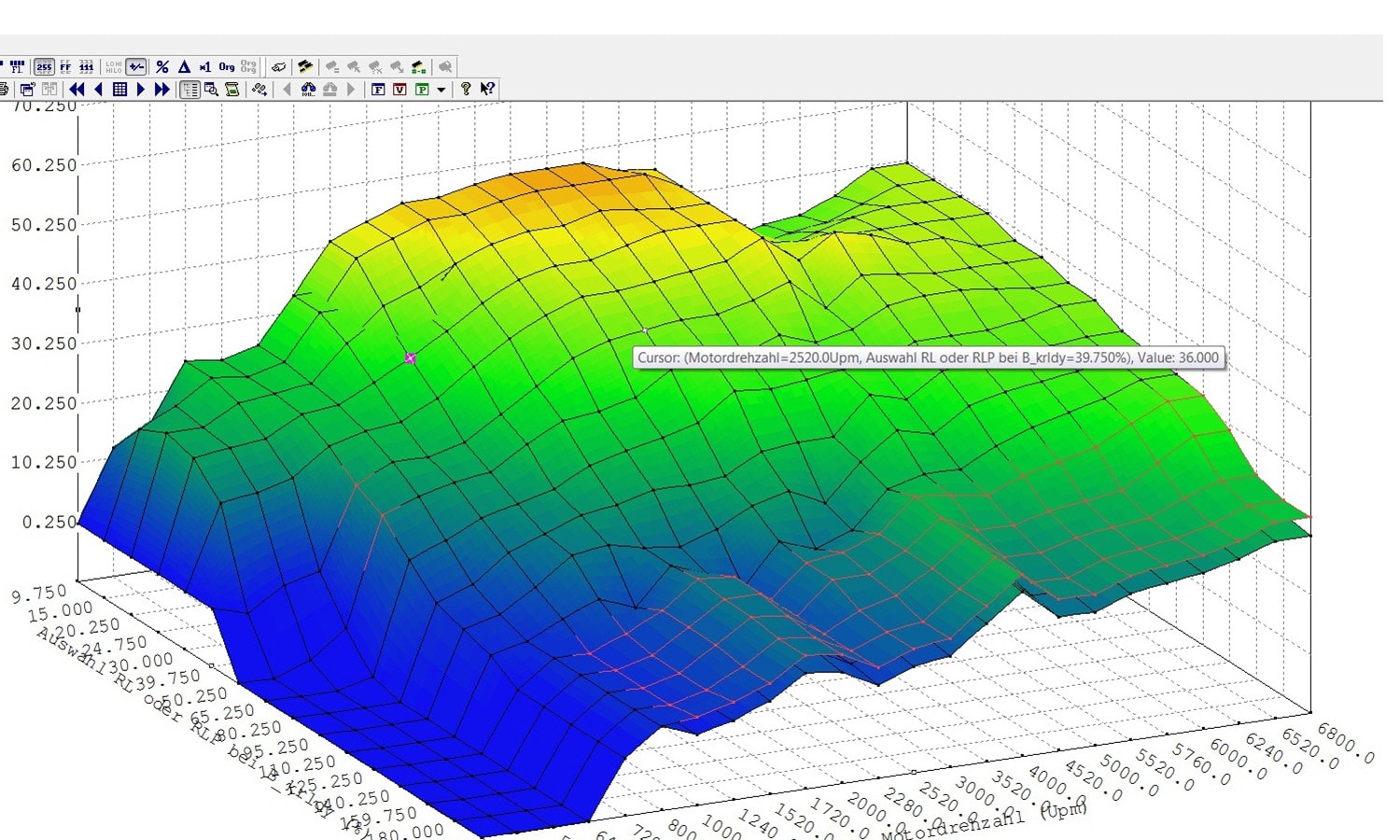Skip to last map with double-right arrows
1400x840 pixels.
tap(161, 90)
